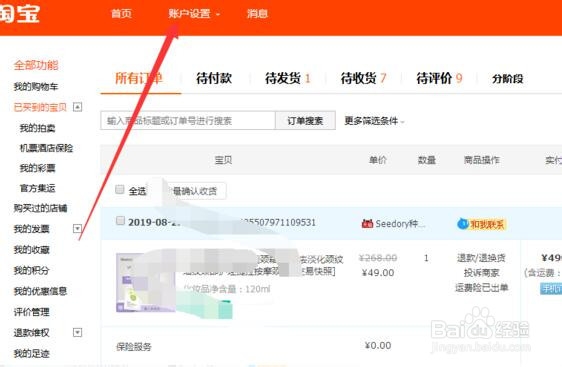Open 我的拍卖 sidebar item
Image resolution: width=562 pixels, height=367 pixels.
click(38, 128)
